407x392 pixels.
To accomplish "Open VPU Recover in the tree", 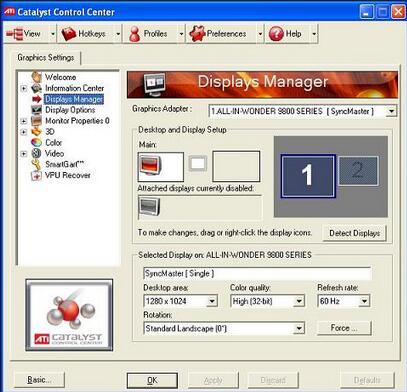I will click(x=68, y=175).
